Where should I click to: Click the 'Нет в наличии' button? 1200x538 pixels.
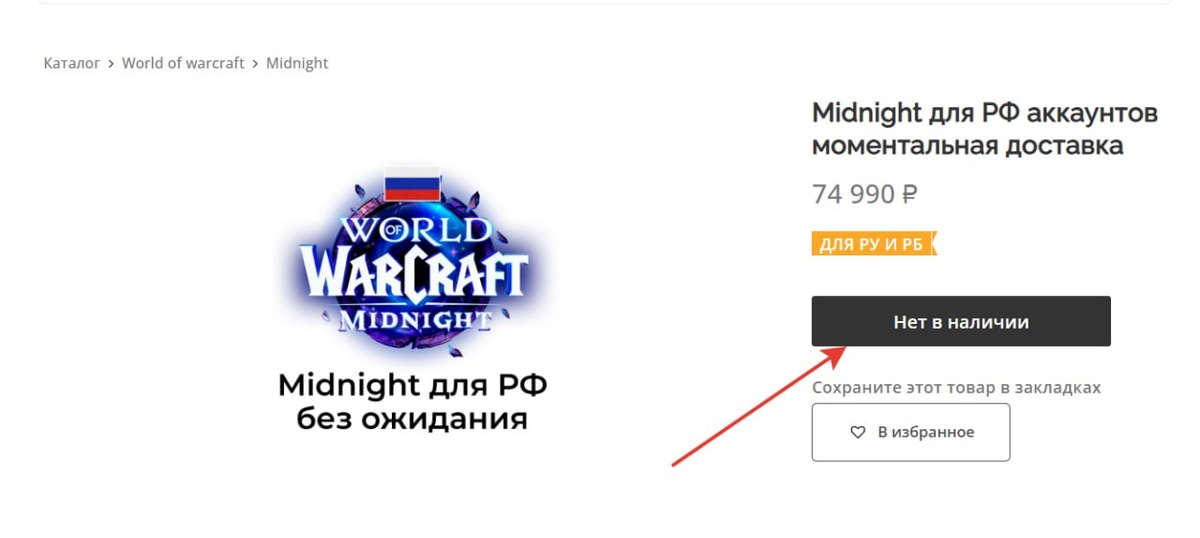[961, 322]
